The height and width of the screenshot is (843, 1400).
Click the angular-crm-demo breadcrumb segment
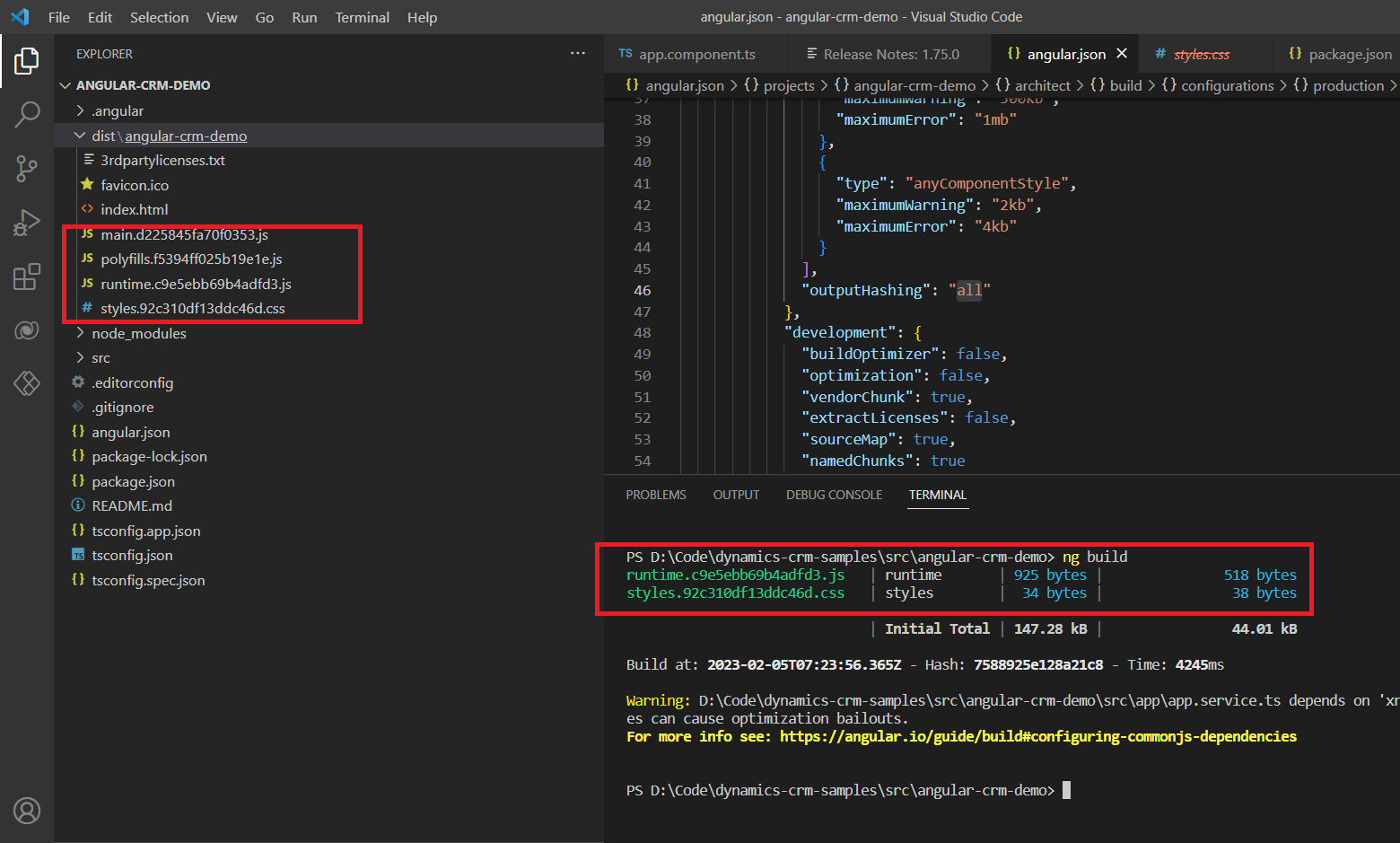point(914,85)
